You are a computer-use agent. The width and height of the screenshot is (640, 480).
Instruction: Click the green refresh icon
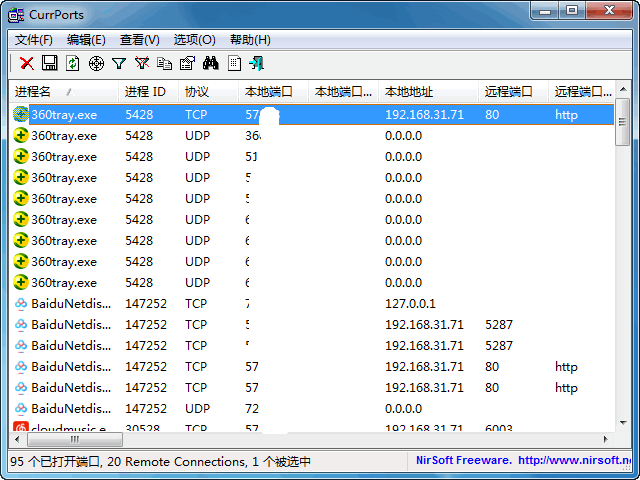(x=72, y=64)
